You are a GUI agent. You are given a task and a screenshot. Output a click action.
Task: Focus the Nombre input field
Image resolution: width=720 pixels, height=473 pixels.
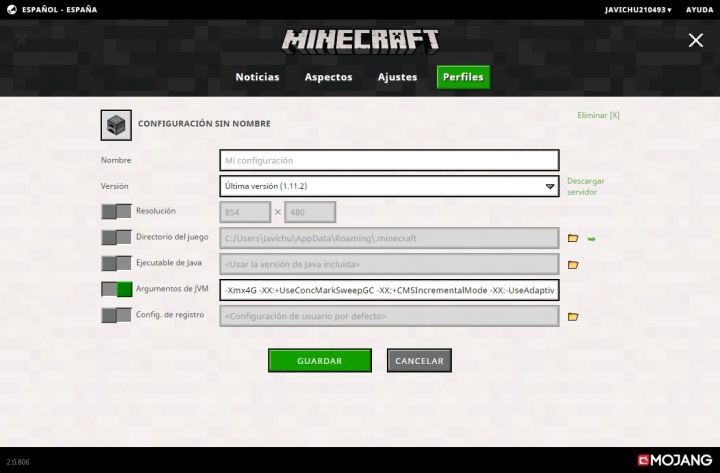(389, 160)
